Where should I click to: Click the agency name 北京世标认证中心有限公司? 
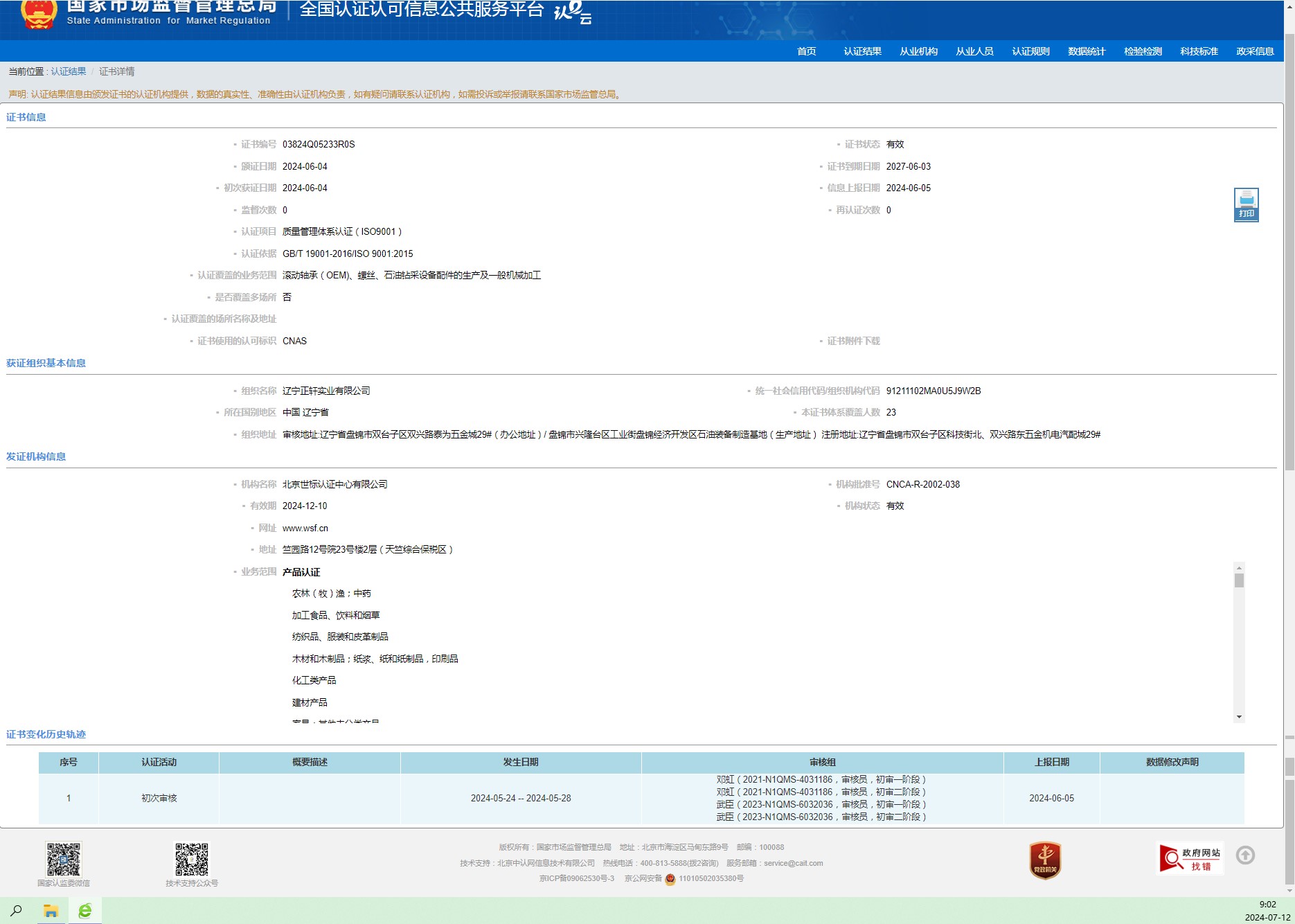(x=335, y=484)
